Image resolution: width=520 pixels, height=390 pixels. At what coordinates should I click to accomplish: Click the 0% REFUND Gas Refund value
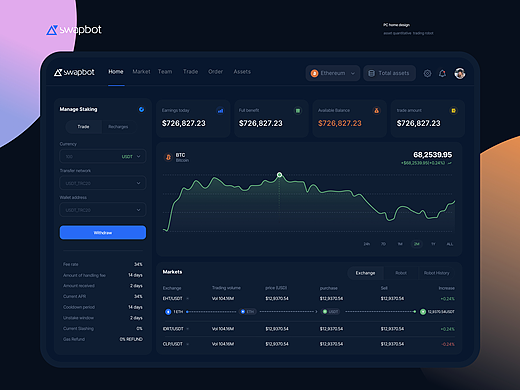[131, 339]
